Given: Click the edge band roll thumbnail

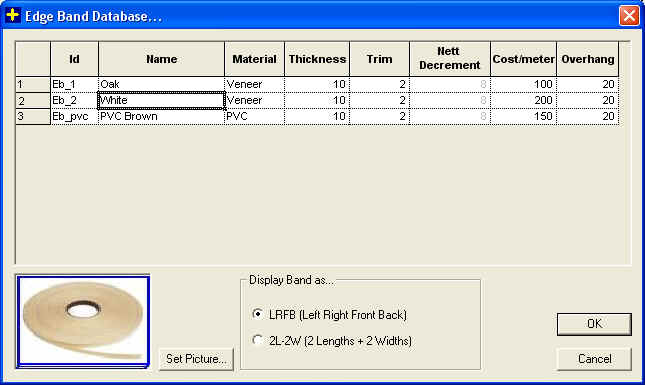Looking at the screenshot, I should (x=83, y=321).
